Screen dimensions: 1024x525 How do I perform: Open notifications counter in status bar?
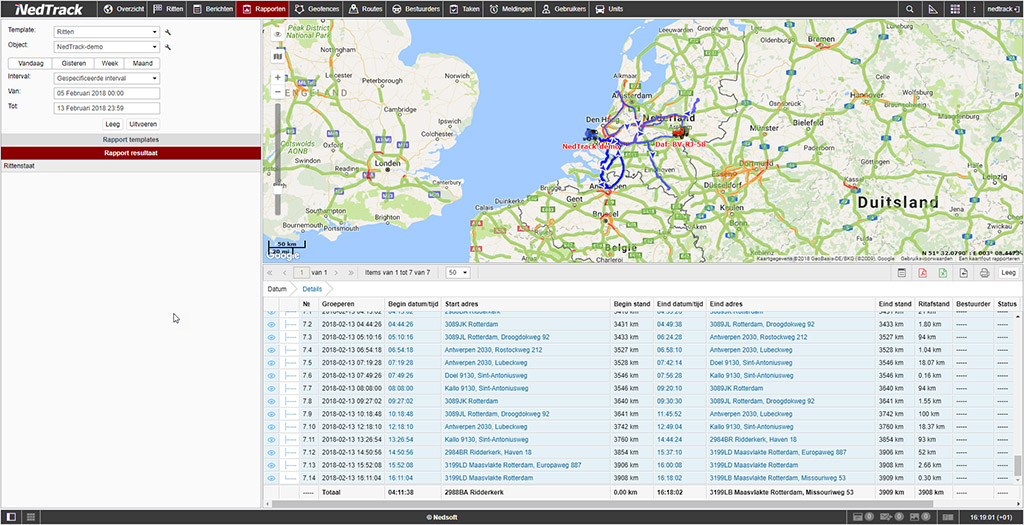(x=863, y=517)
